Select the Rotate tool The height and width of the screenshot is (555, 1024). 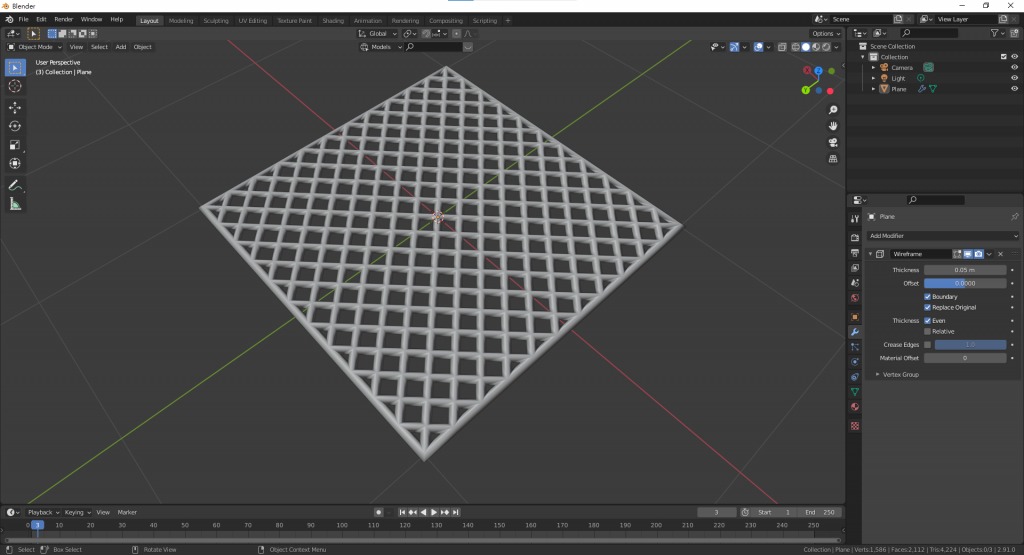(15, 126)
